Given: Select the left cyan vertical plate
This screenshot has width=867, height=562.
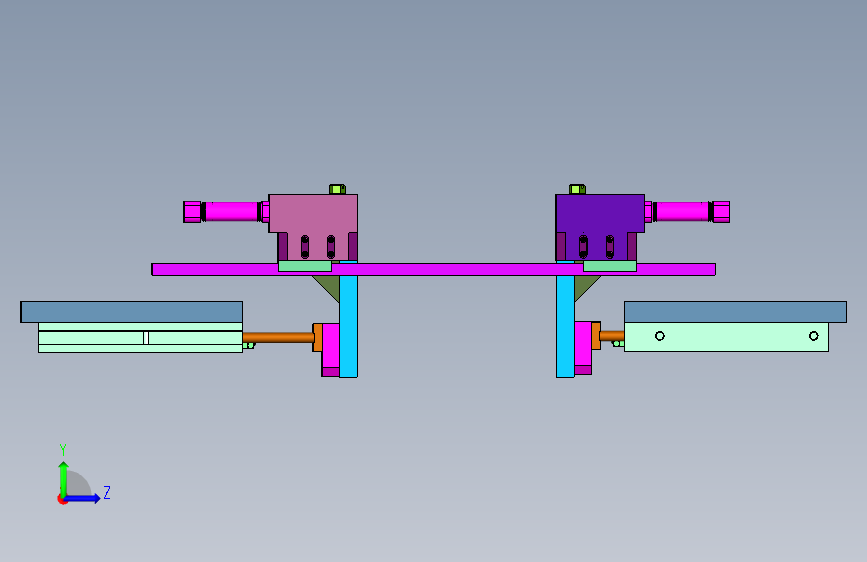Looking at the screenshot, I should point(348,326).
